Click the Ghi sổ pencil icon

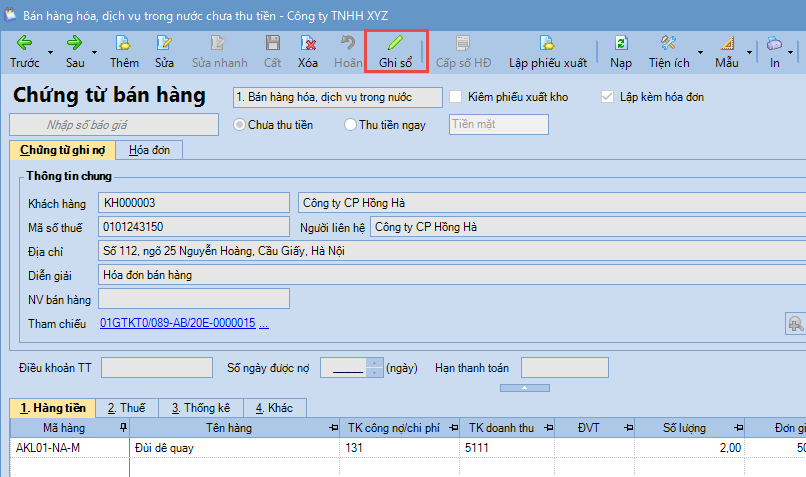tap(395, 43)
